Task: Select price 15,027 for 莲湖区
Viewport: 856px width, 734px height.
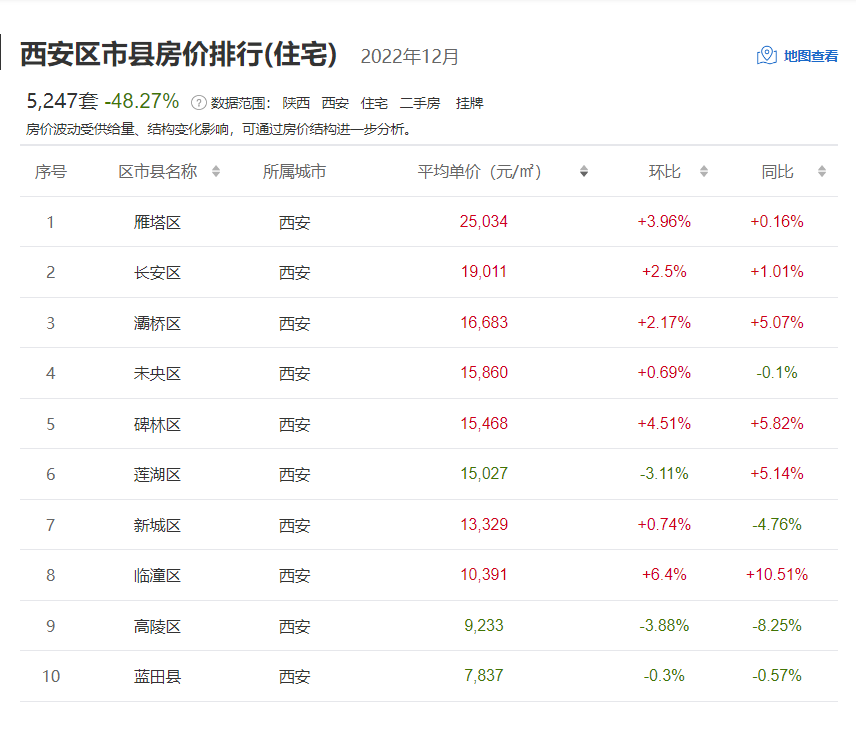Action: 484,474
